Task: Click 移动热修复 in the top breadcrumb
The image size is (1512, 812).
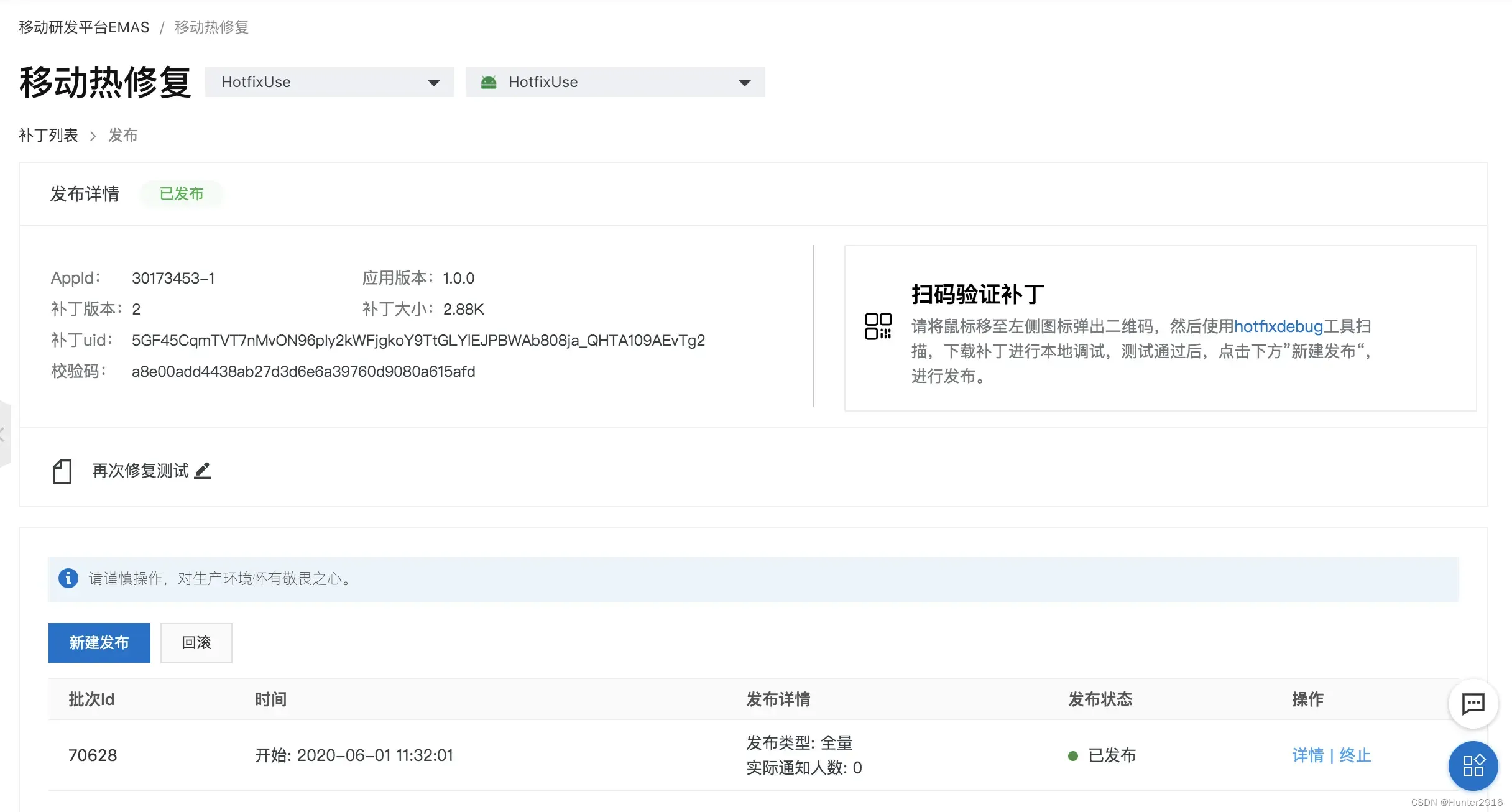Action: point(211,27)
